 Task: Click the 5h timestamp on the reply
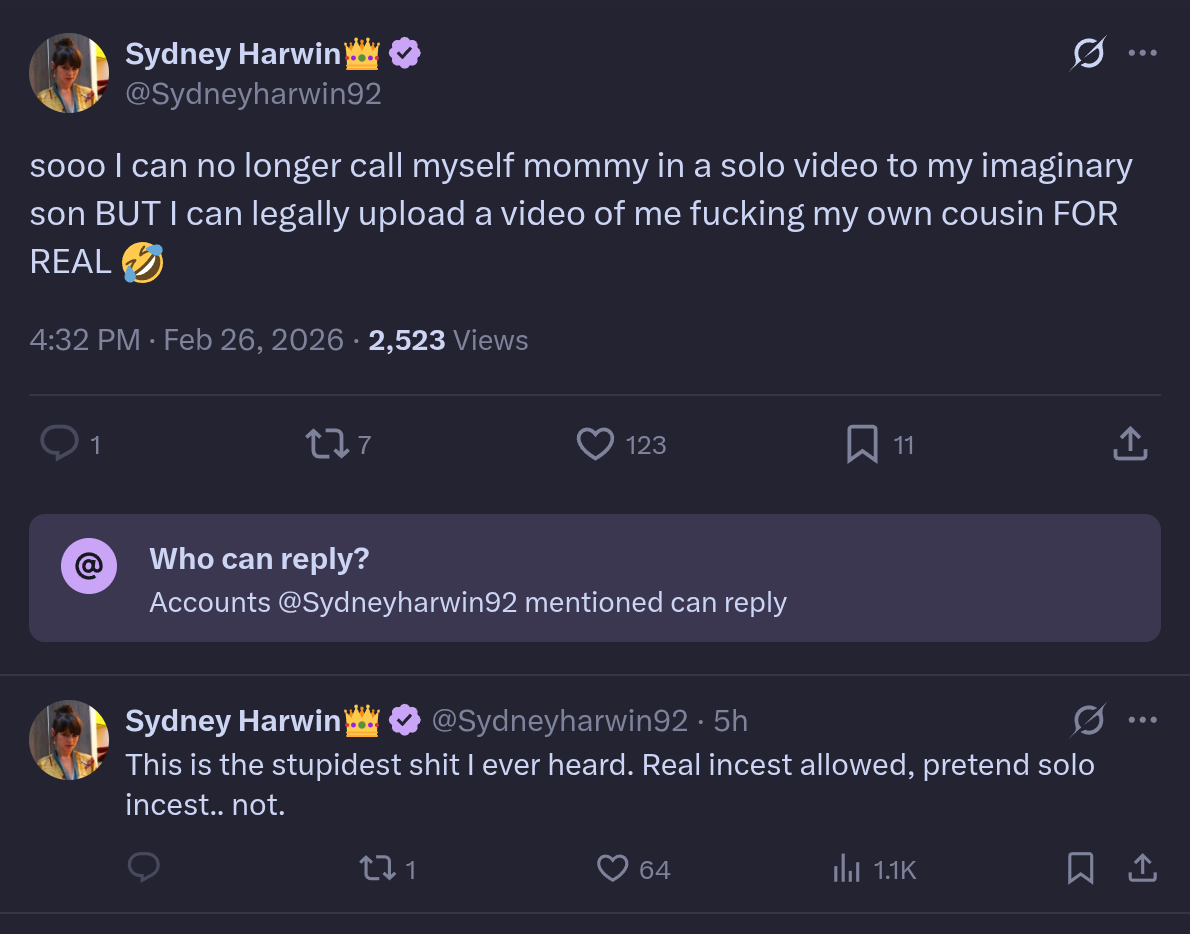pos(730,721)
